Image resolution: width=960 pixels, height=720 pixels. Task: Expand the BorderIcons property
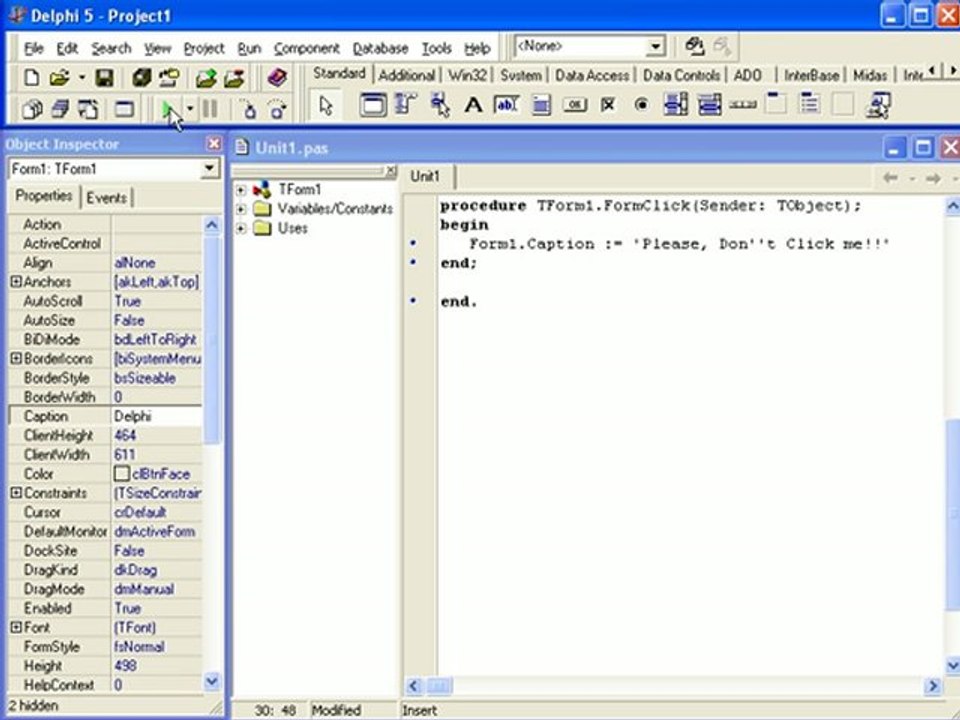(x=16, y=358)
